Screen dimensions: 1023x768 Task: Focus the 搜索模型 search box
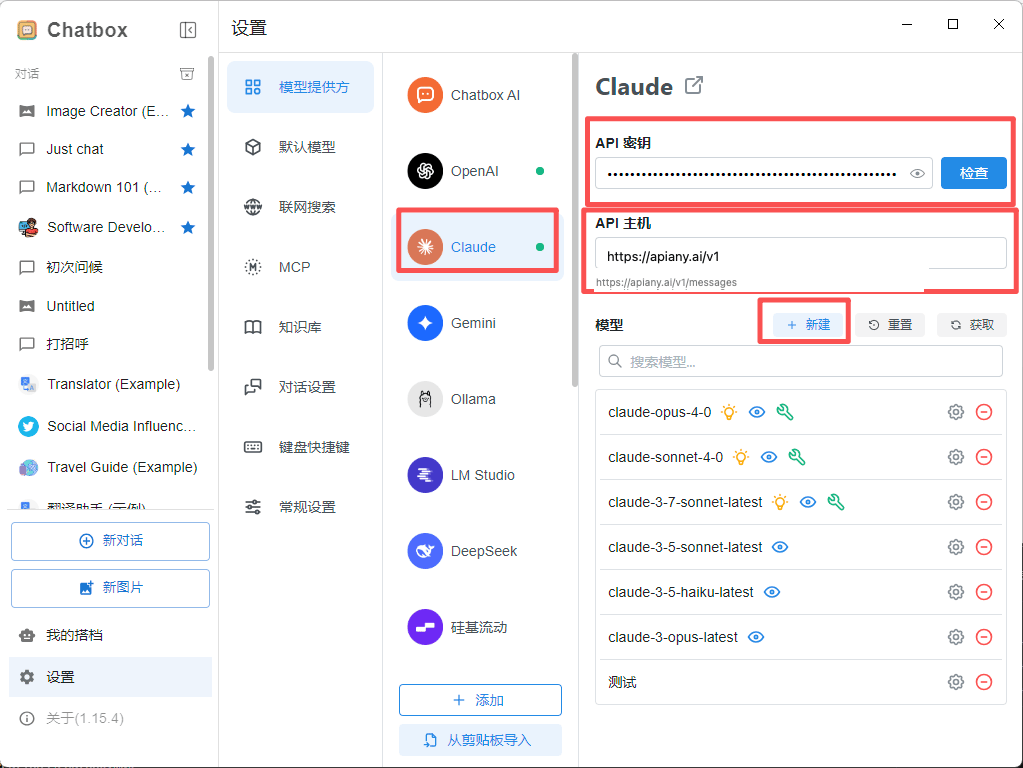[801, 361]
